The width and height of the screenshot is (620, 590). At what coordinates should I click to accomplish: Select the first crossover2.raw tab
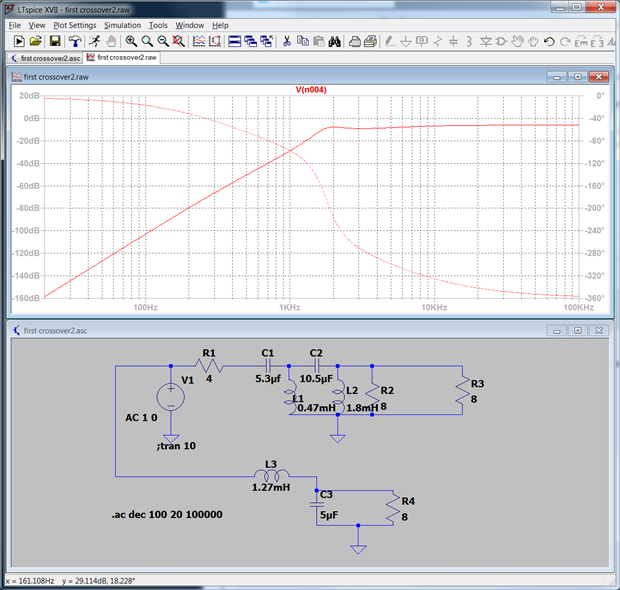pyautogui.click(x=121, y=58)
